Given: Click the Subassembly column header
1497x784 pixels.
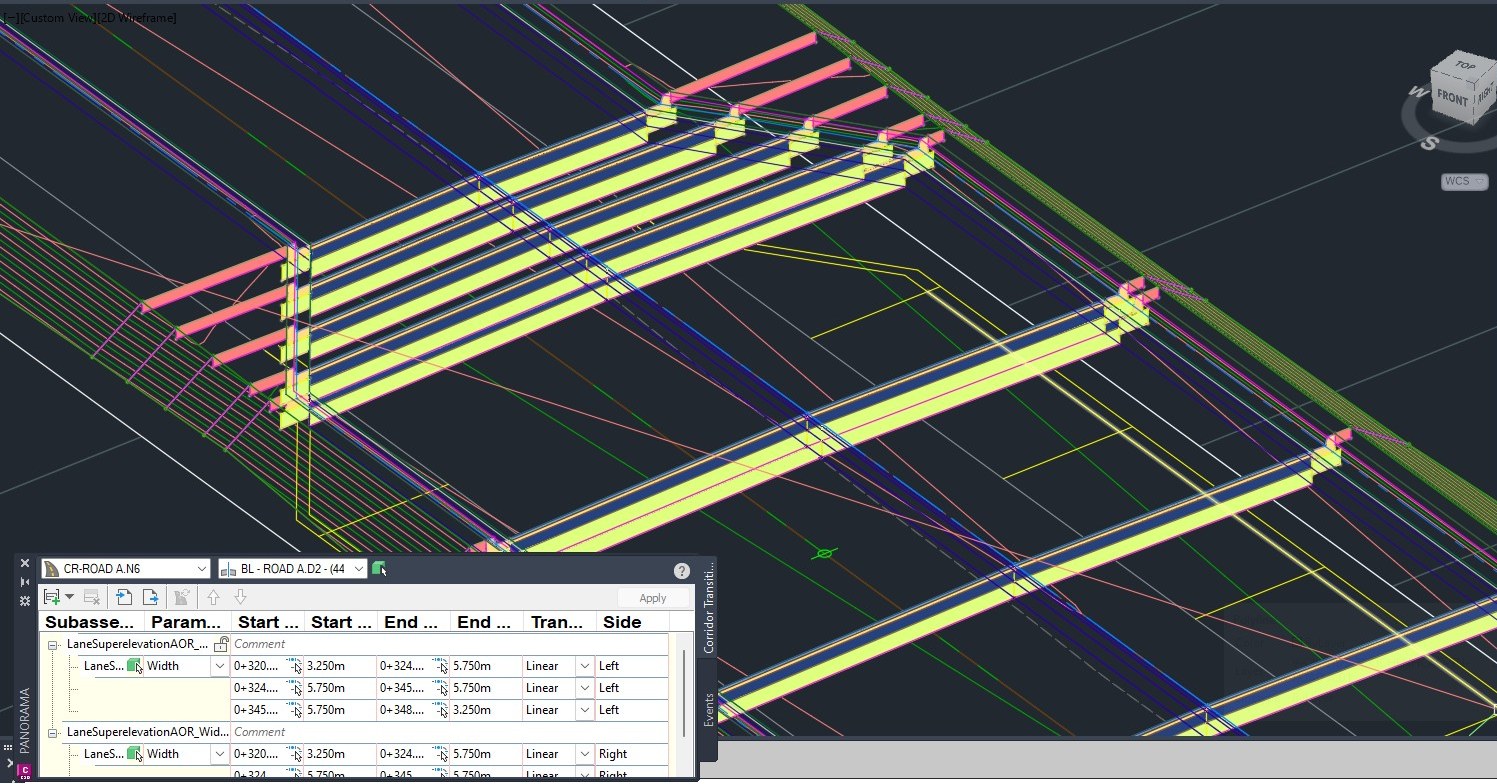Looking at the screenshot, I should [x=90, y=622].
